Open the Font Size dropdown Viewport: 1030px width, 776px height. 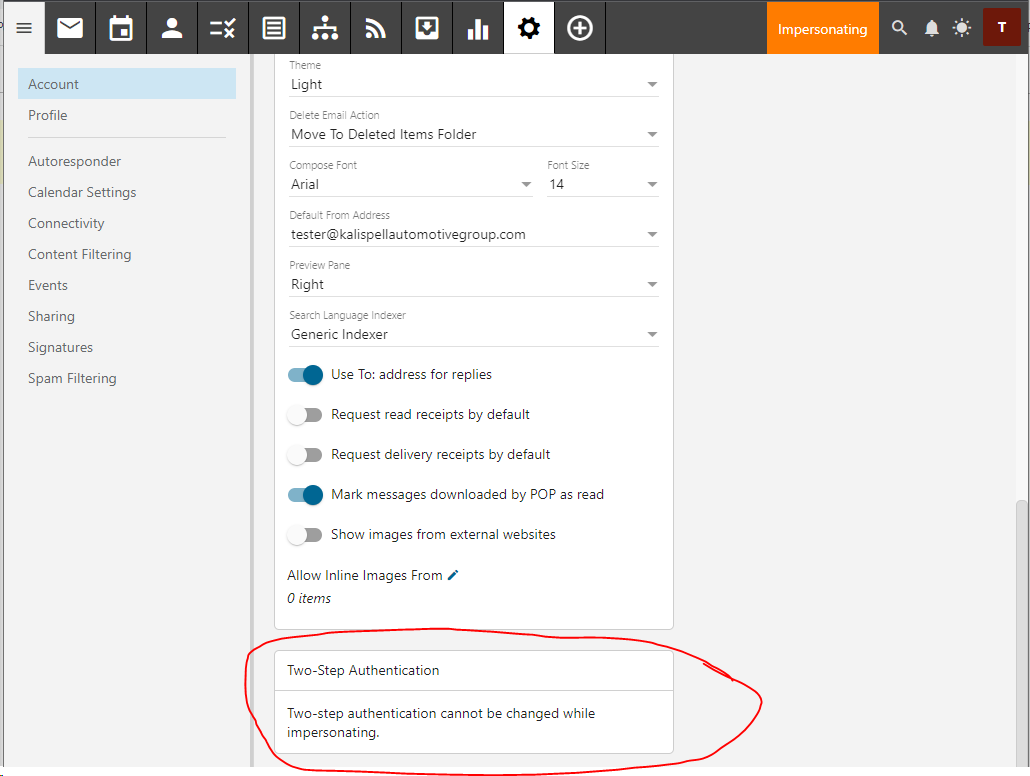pyautogui.click(x=602, y=185)
